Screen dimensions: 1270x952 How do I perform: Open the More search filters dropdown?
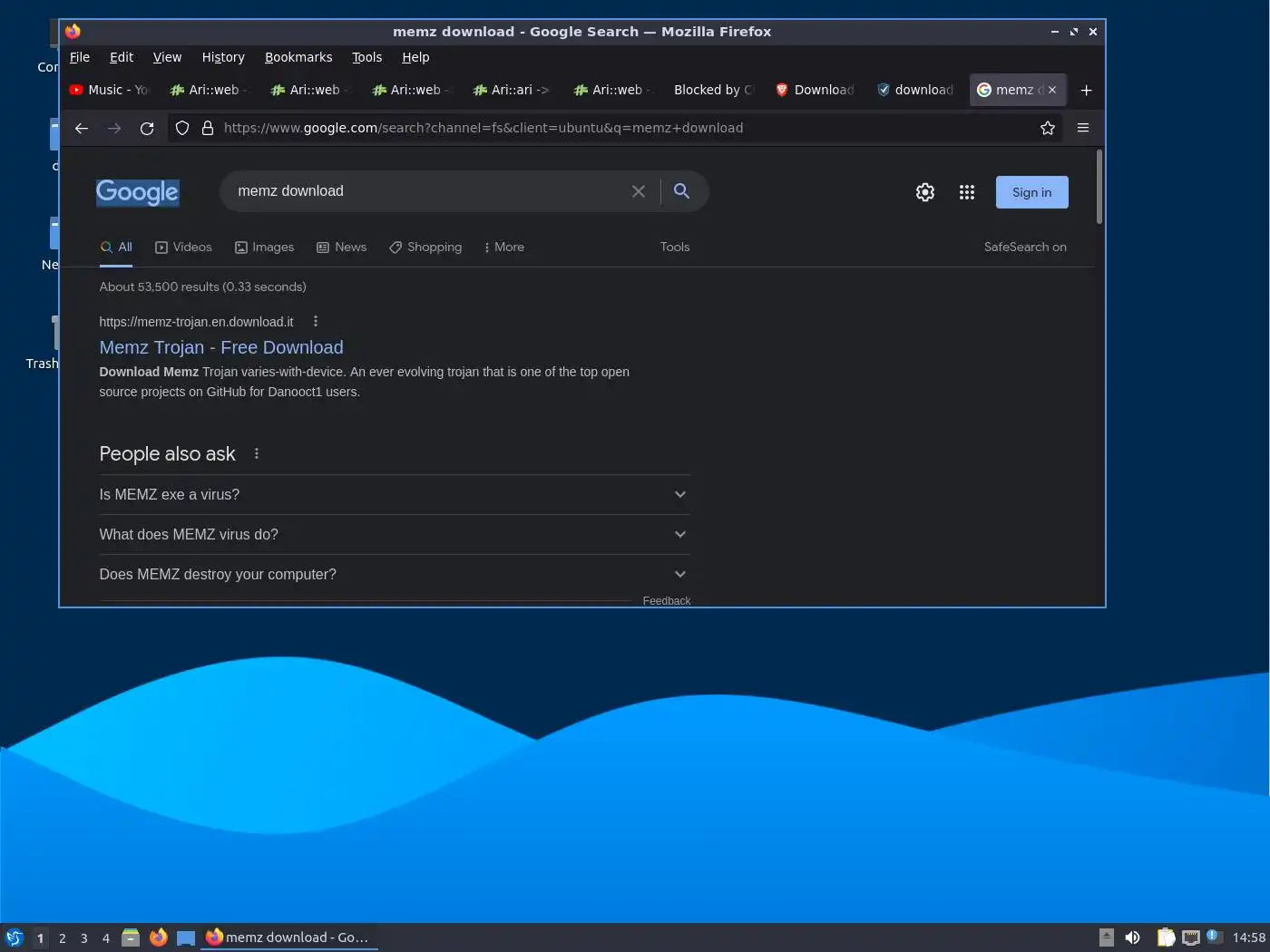click(x=504, y=247)
